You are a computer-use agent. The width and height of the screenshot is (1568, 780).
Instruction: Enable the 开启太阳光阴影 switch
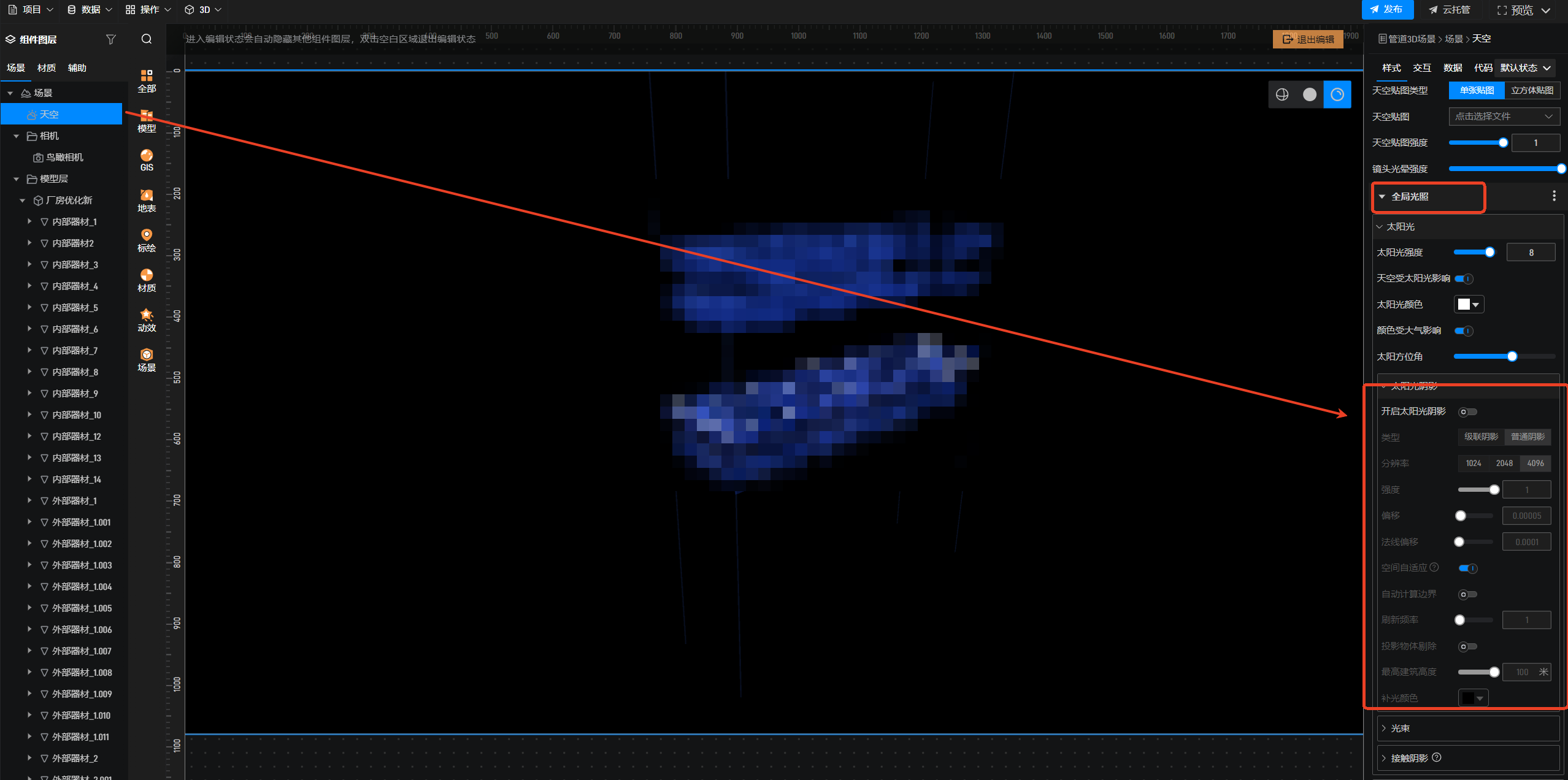click(x=1467, y=411)
